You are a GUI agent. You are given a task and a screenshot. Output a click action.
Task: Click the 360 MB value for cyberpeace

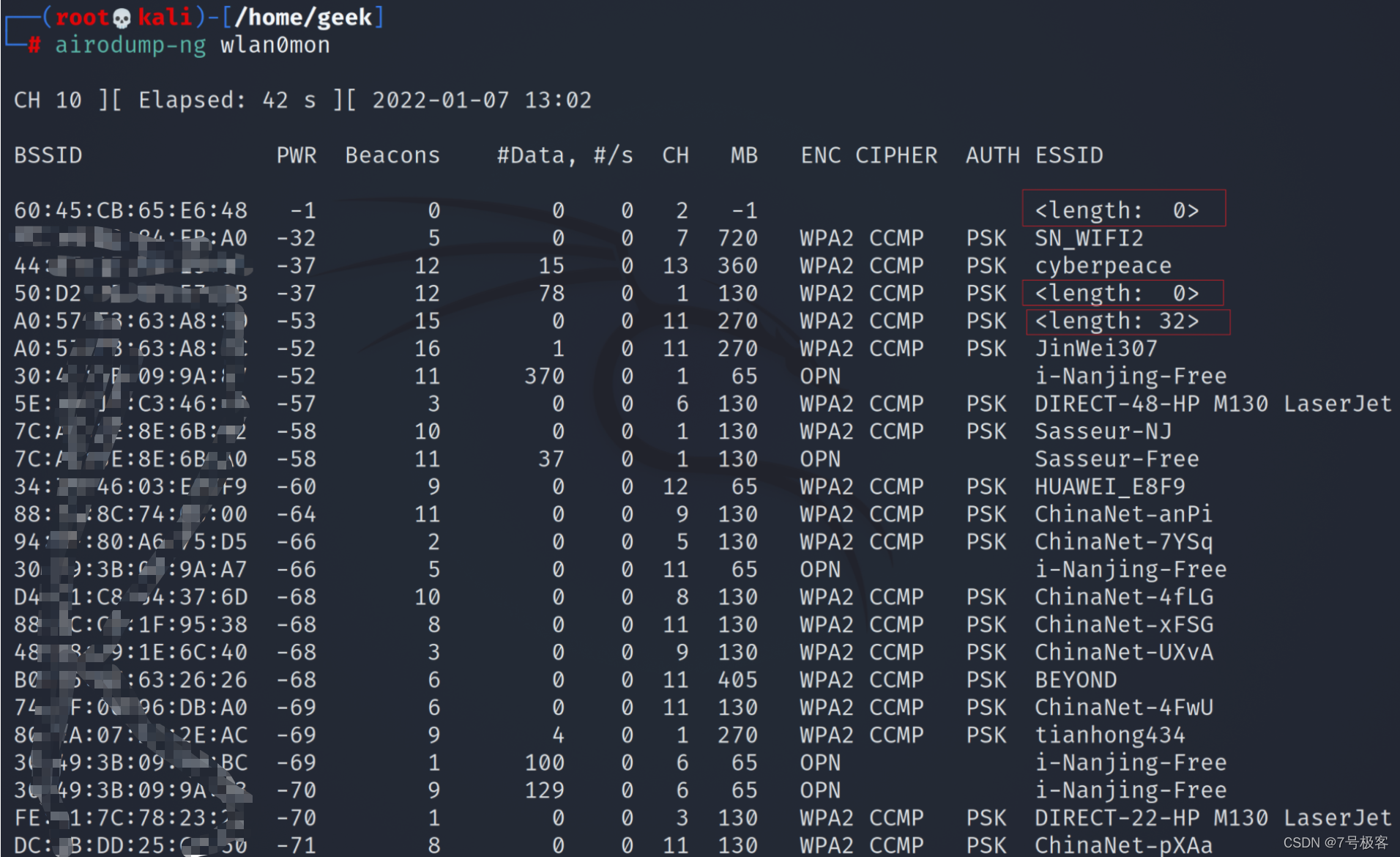click(737, 266)
